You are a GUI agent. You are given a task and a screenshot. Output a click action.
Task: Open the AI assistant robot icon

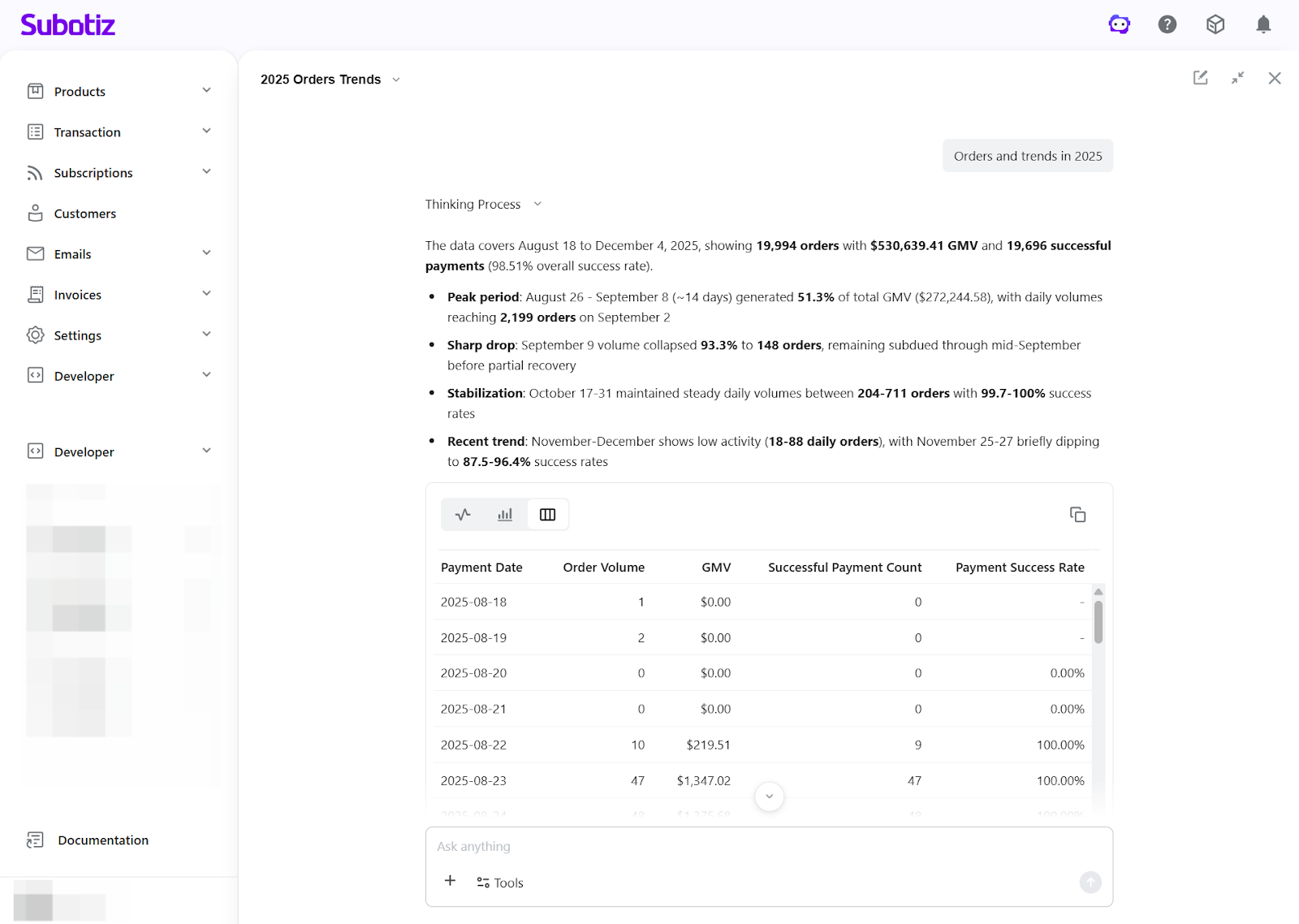click(x=1119, y=24)
